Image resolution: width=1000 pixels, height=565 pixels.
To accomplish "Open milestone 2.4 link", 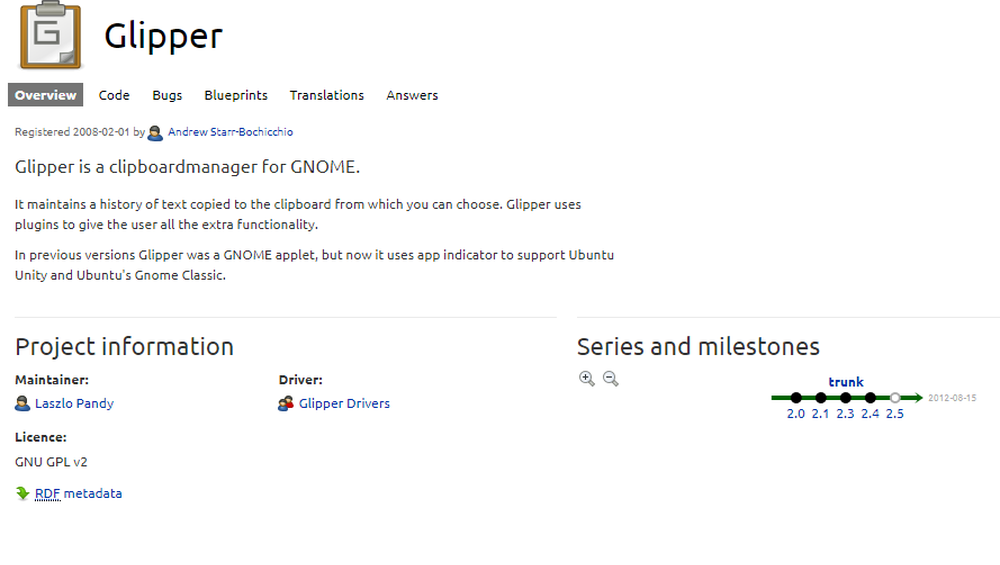I will click(870, 414).
